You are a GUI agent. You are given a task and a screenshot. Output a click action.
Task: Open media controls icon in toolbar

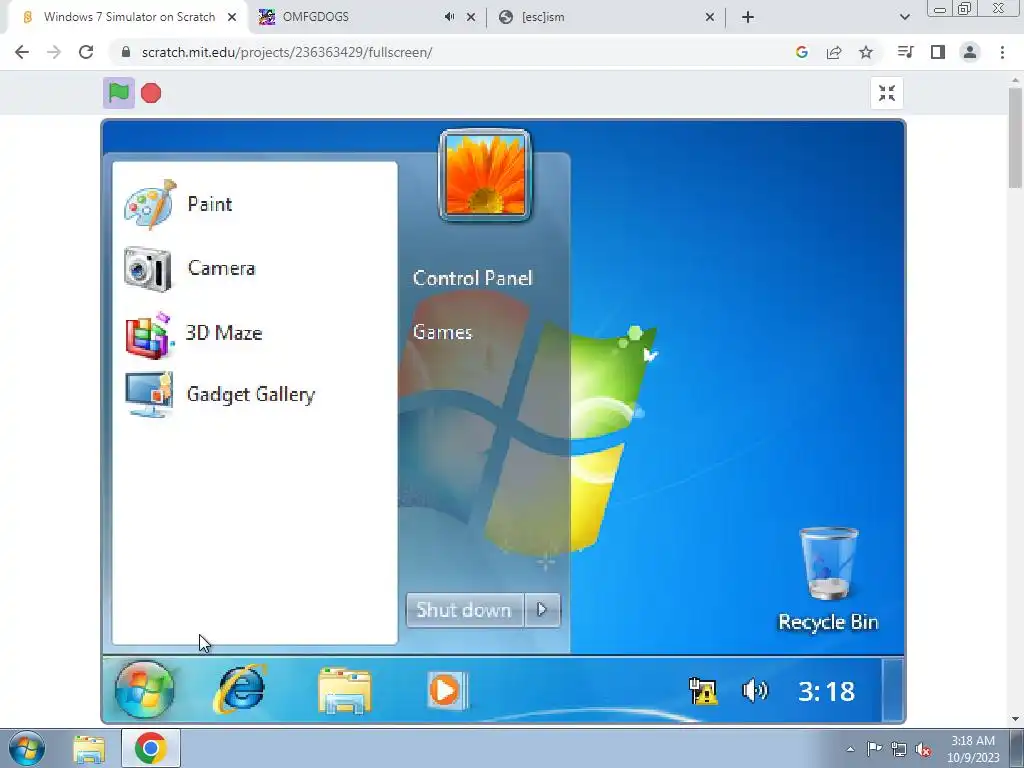tap(905, 52)
